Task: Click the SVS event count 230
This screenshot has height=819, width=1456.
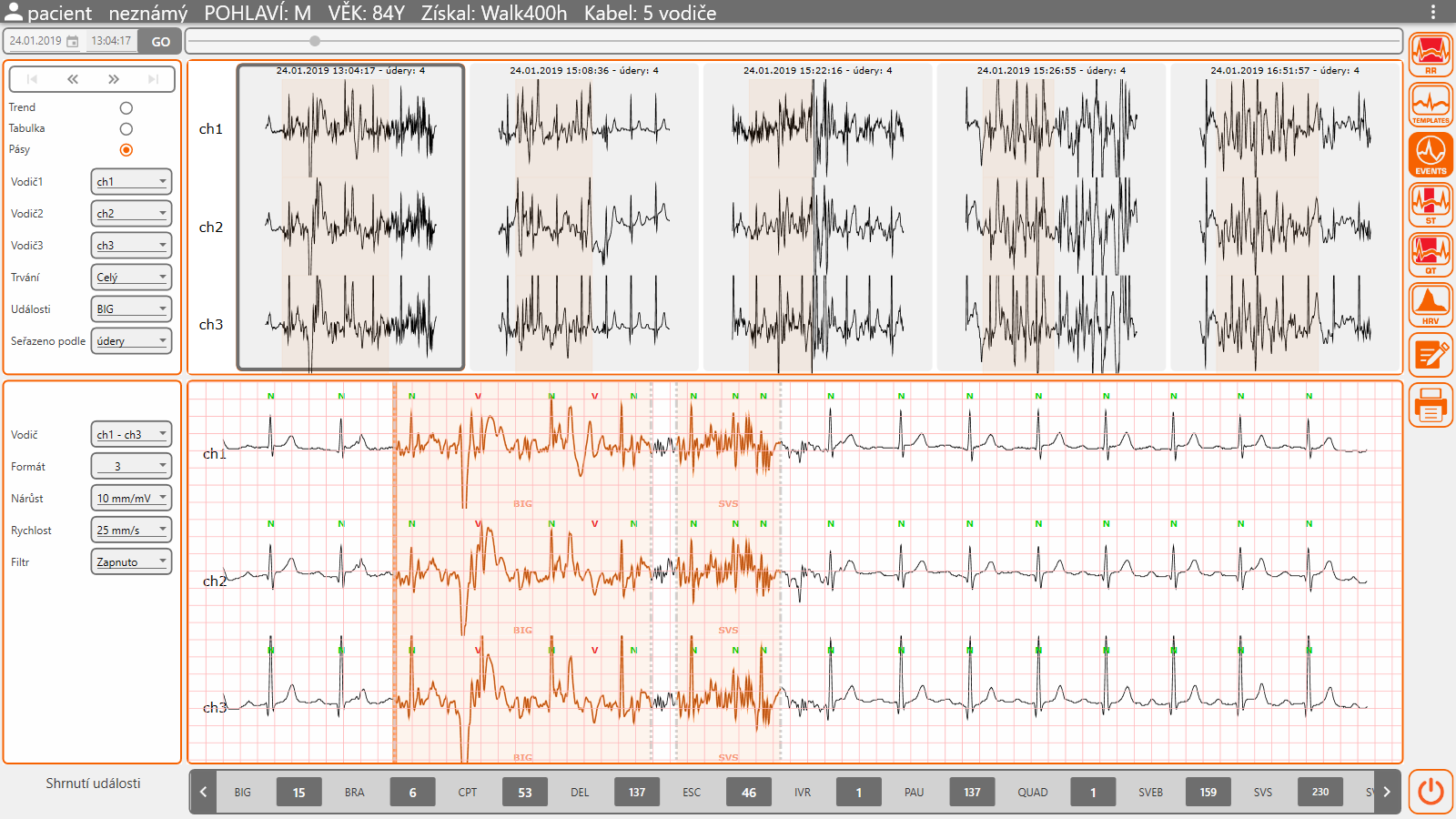Action: (1320, 792)
